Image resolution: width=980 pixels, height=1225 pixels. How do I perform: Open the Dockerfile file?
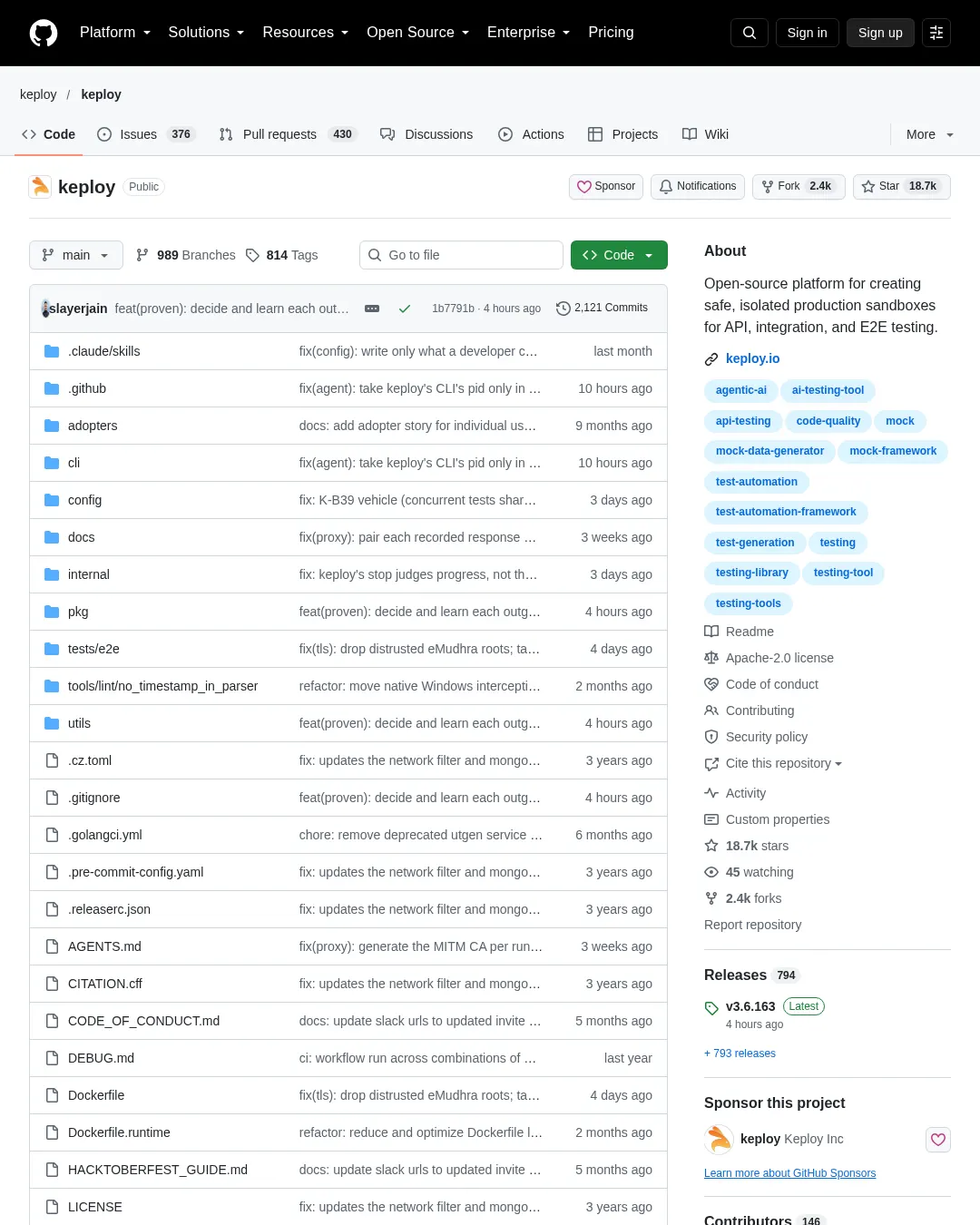96,1095
